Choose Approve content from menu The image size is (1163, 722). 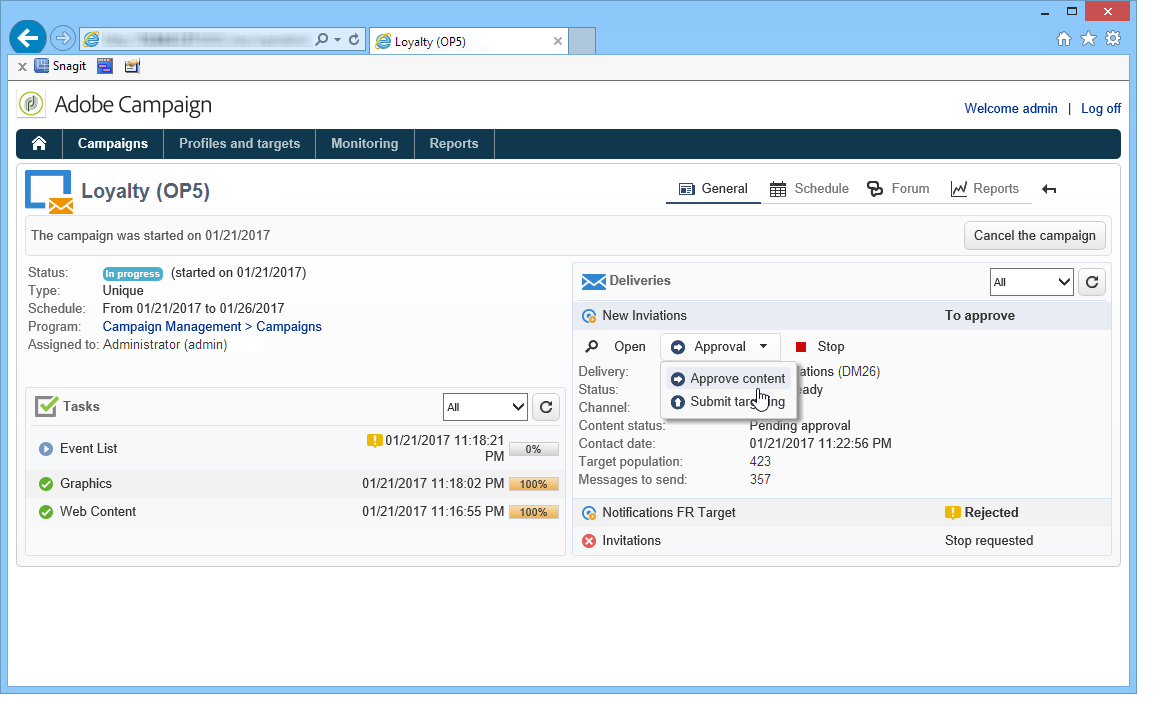click(728, 378)
